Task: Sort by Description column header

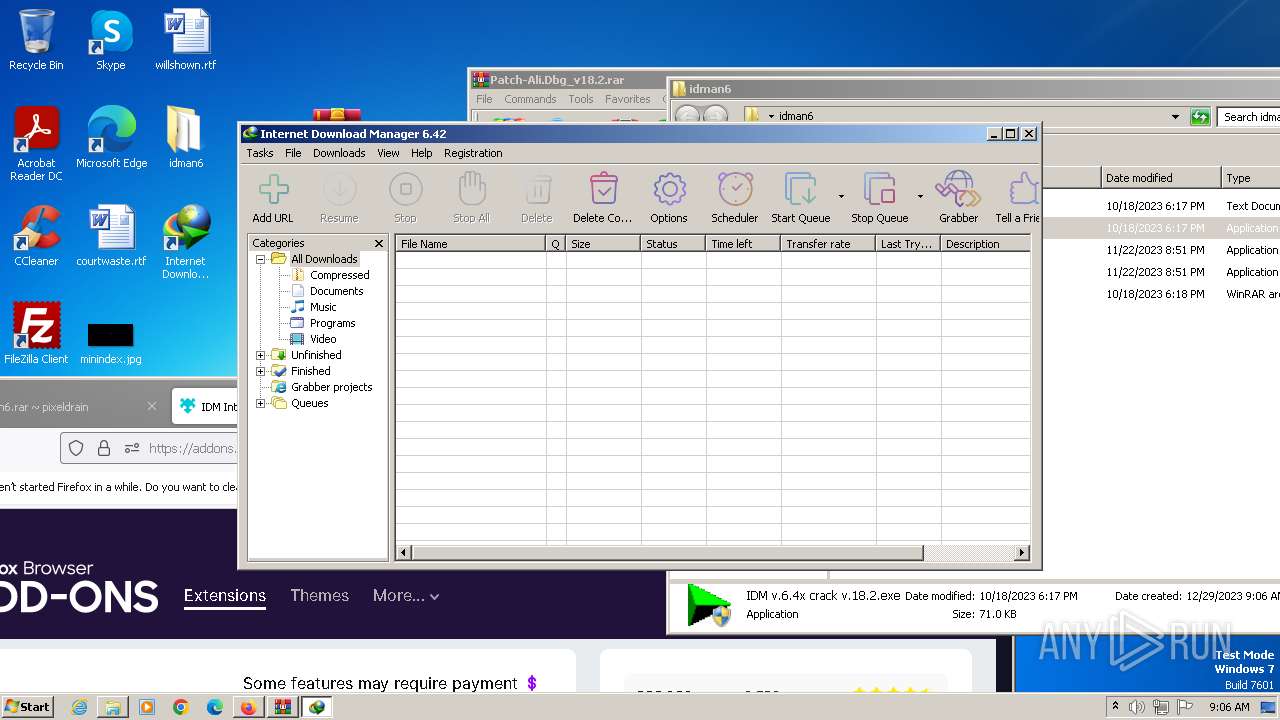Action: tap(985, 244)
